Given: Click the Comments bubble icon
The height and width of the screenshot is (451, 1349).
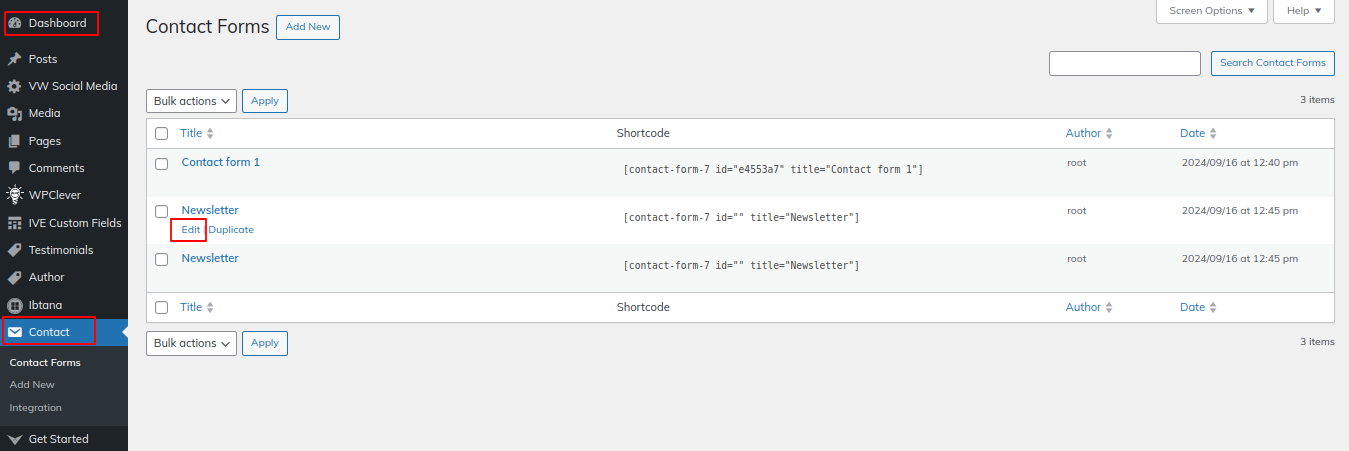Looking at the screenshot, I should [15, 168].
